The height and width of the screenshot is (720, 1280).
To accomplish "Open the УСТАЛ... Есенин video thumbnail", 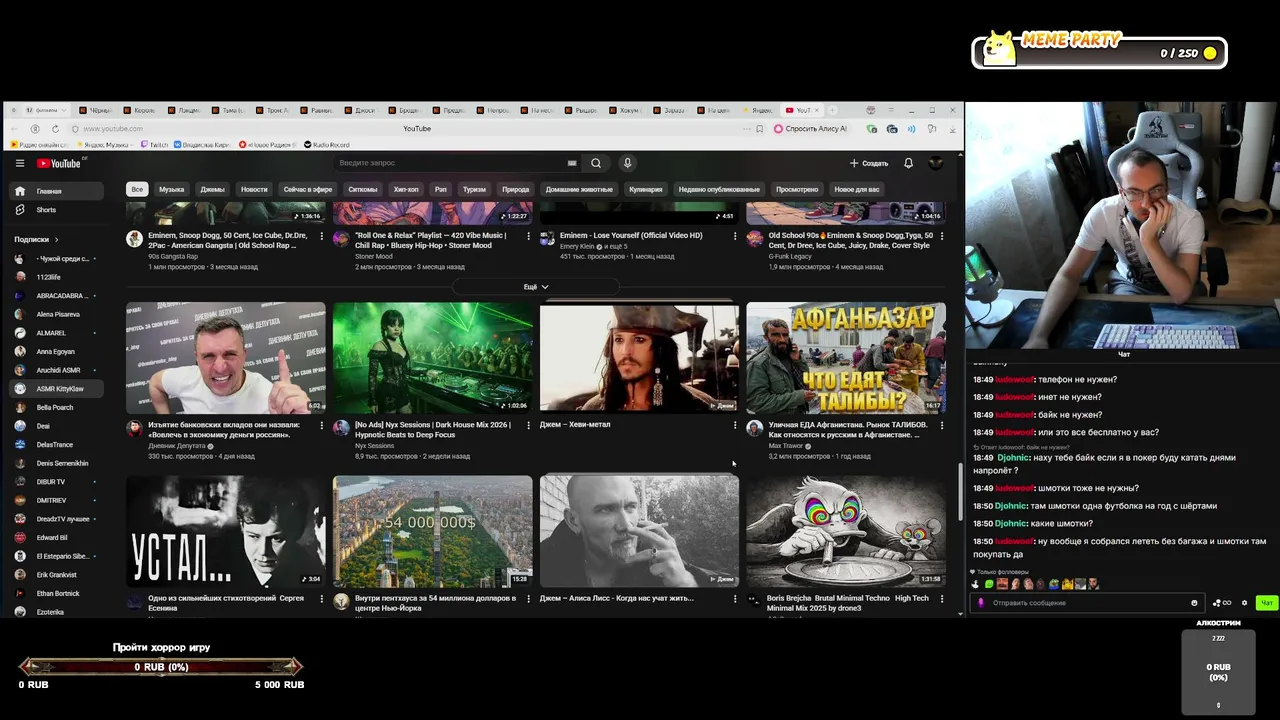I will tap(226, 531).
